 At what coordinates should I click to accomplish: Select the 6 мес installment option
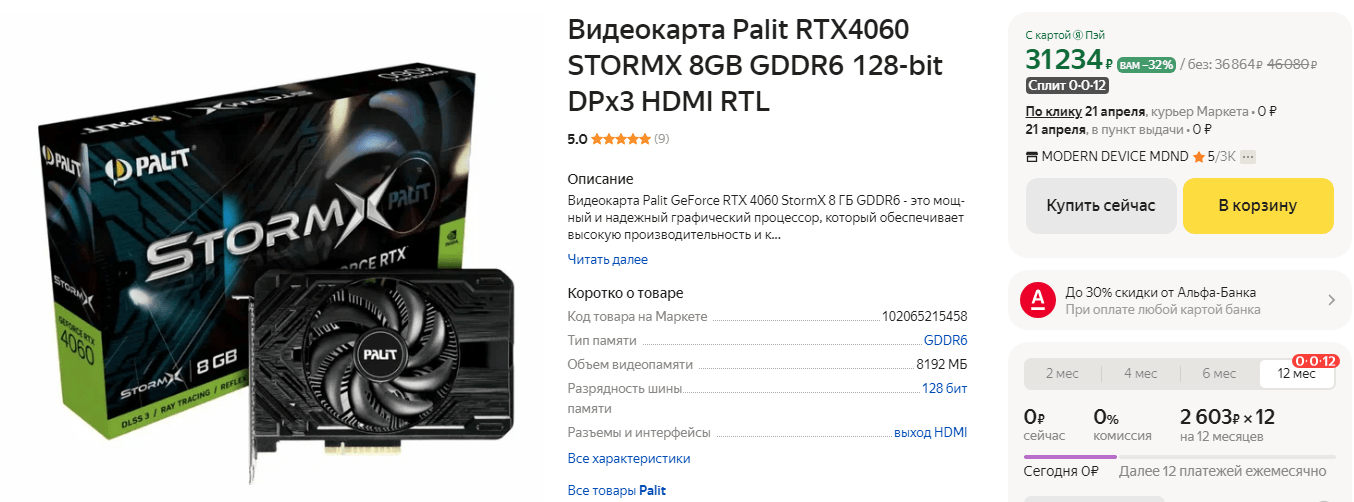tap(1219, 373)
